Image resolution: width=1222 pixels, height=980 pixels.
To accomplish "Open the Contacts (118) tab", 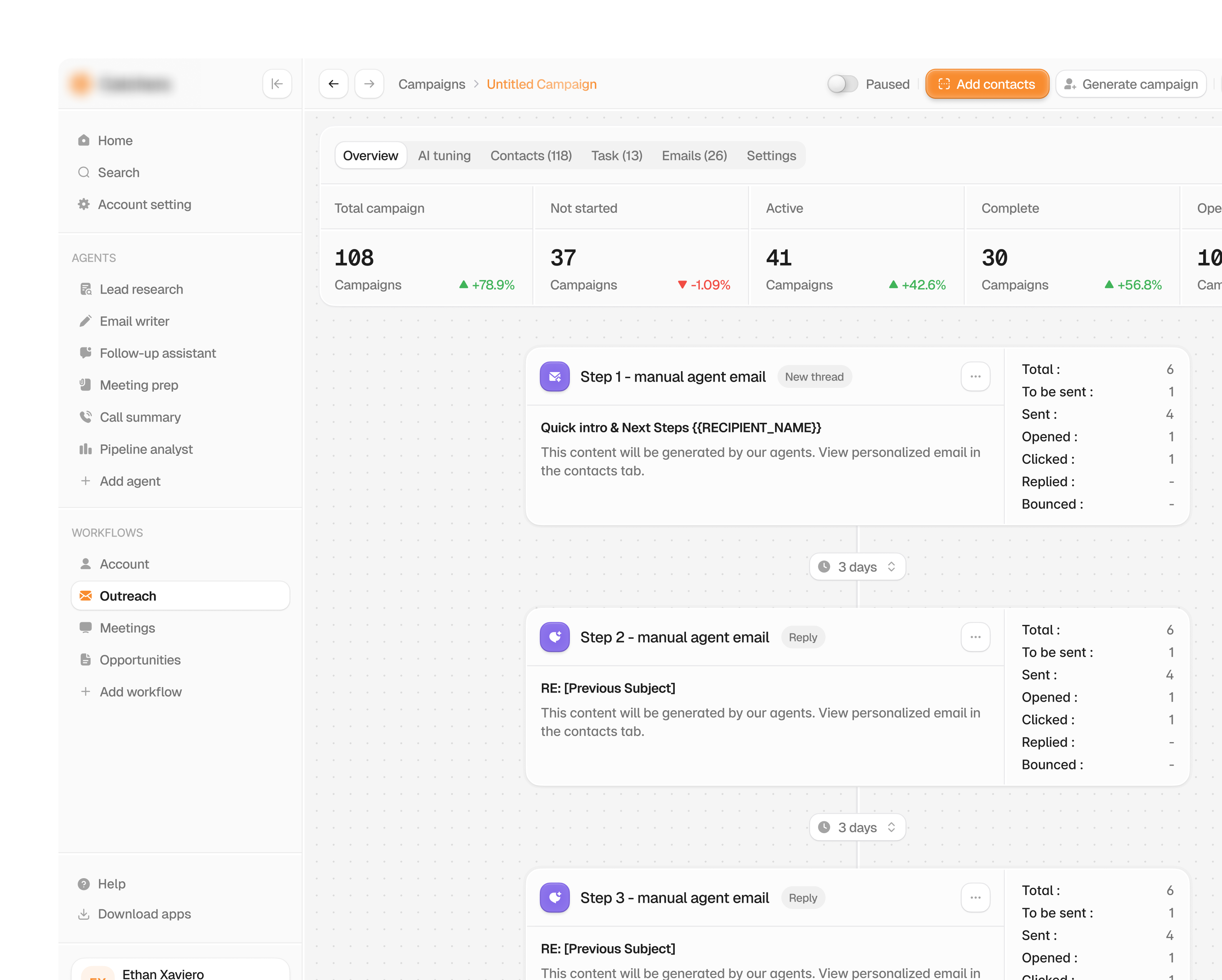I will [531, 155].
